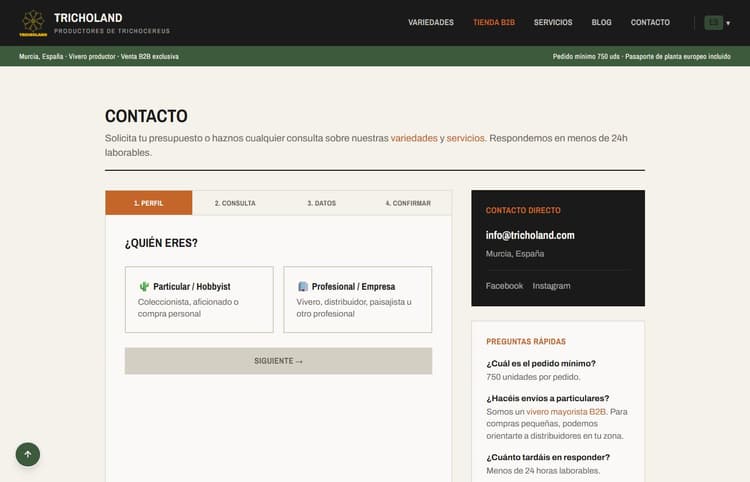Click "¿Cuánto tardáis en responder?" question

tap(548, 457)
